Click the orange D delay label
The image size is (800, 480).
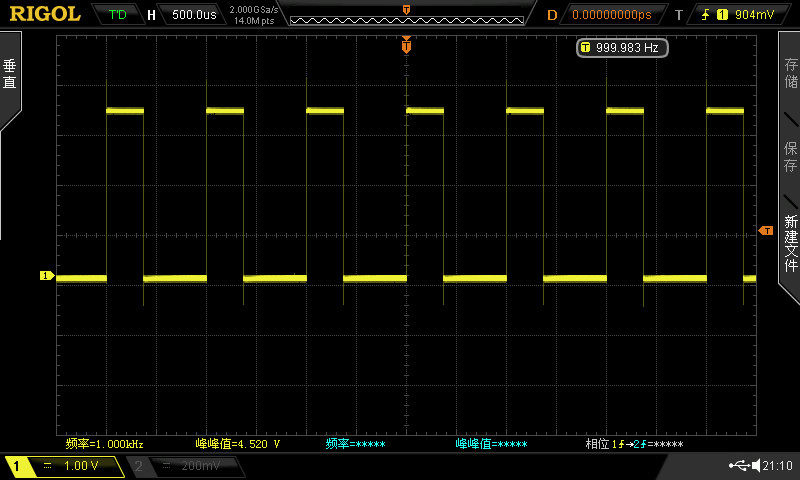(552, 15)
